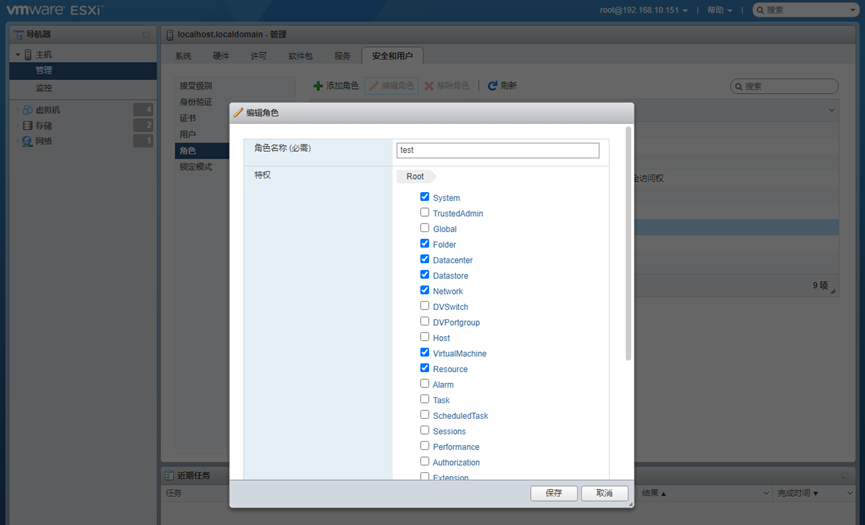This screenshot has height=525, width=865.
Task: Check the Performance privilege checkbox
Action: pos(424,446)
